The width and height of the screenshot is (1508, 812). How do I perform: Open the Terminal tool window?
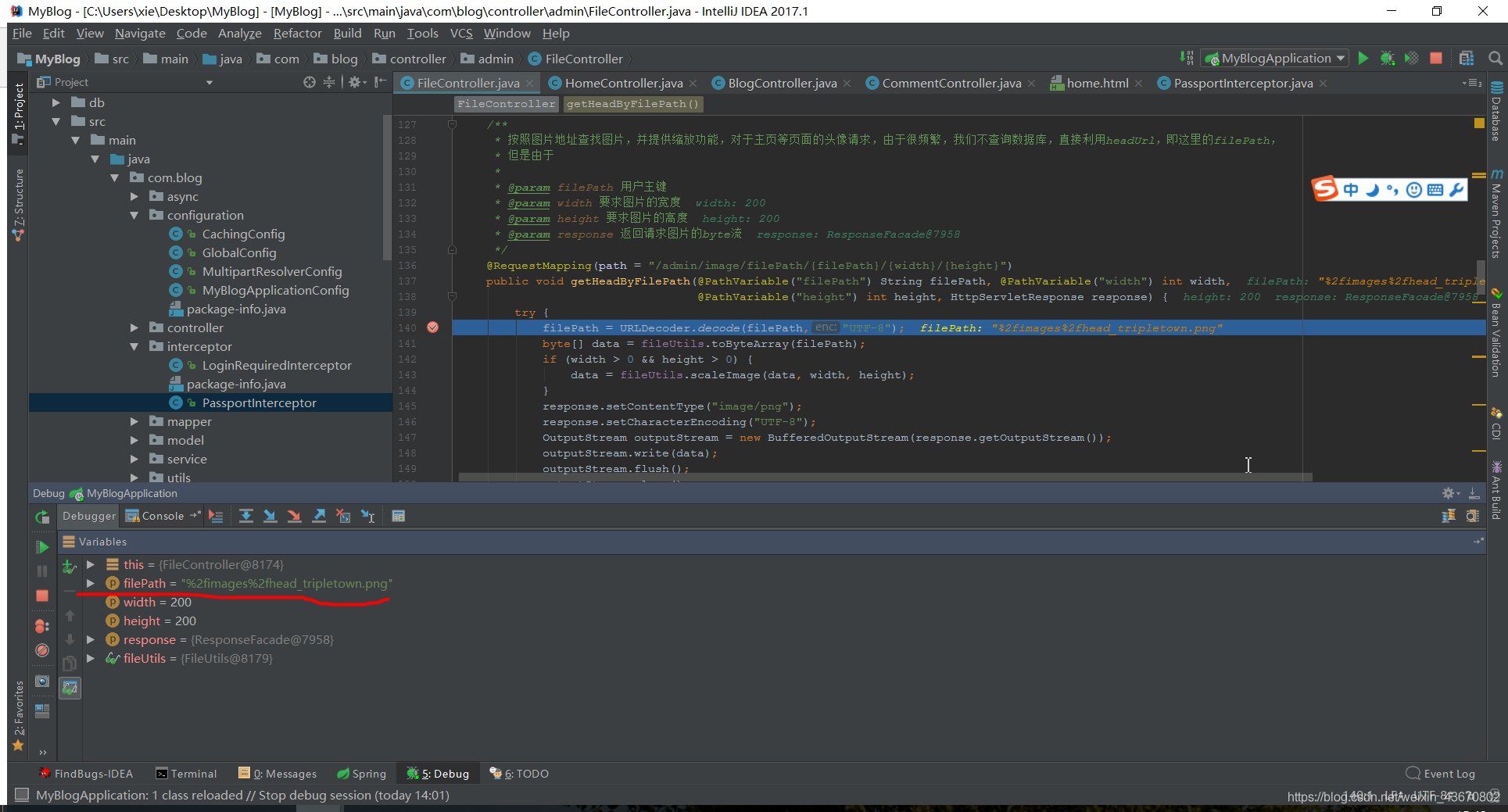point(186,774)
